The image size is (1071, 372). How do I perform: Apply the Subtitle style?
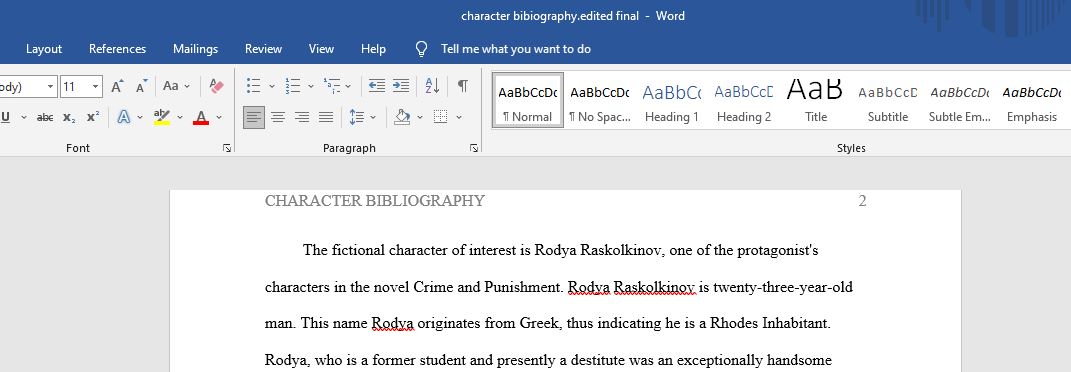click(x=888, y=100)
